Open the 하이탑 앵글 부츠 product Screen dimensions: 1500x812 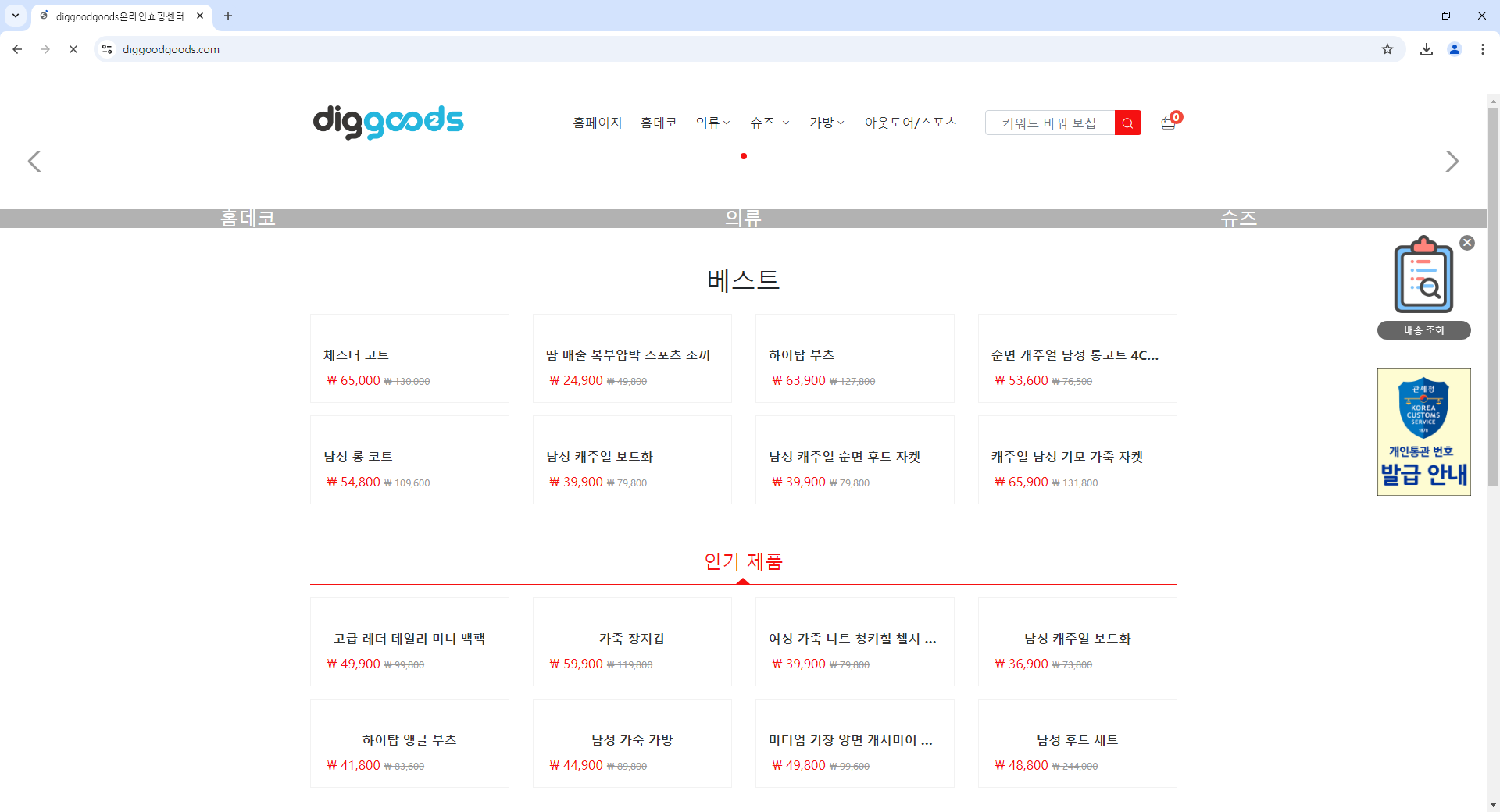point(409,740)
